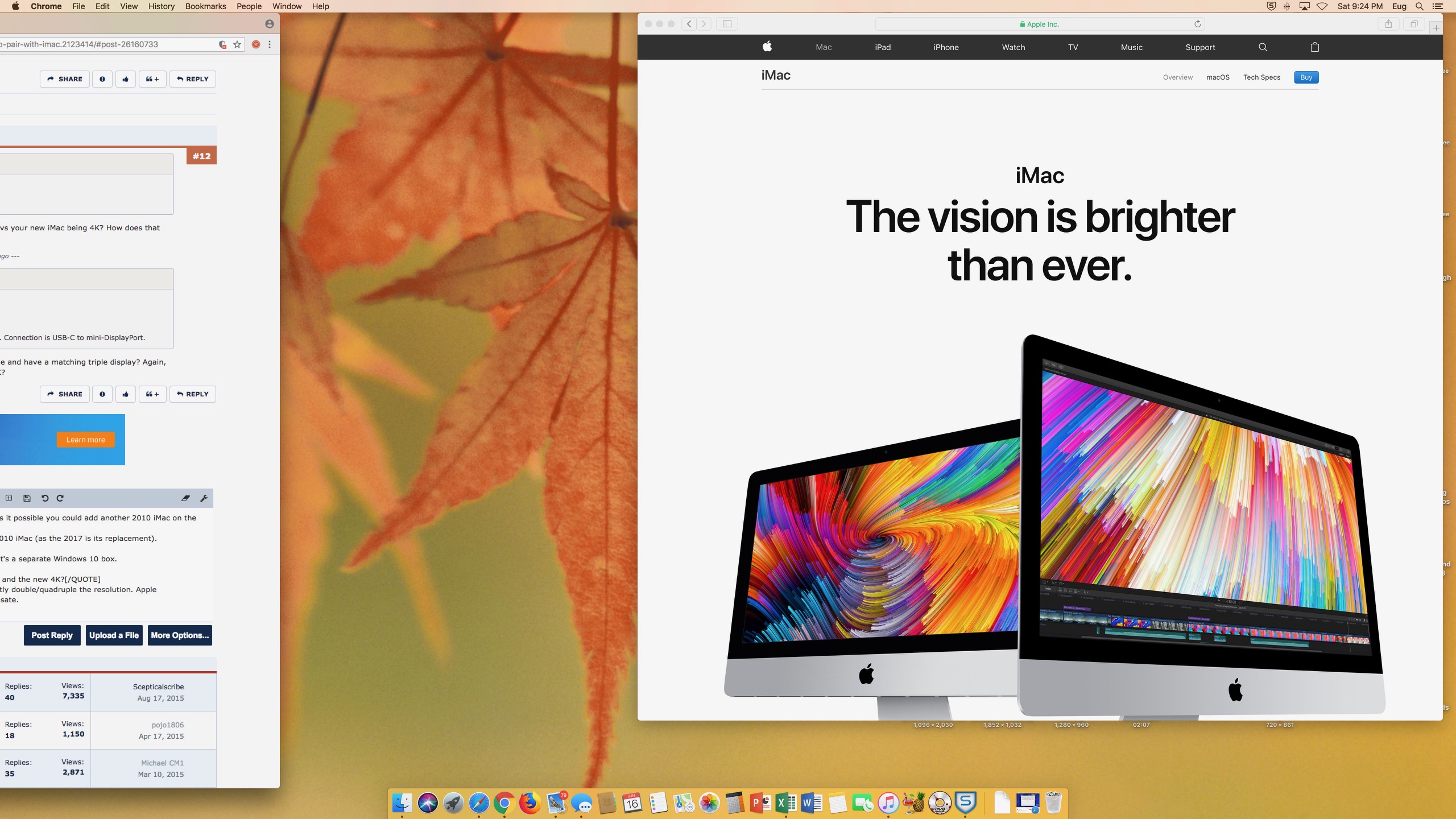Click the plus insert icon in editor
The height and width of the screenshot is (819, 1456).
point(9,498)
